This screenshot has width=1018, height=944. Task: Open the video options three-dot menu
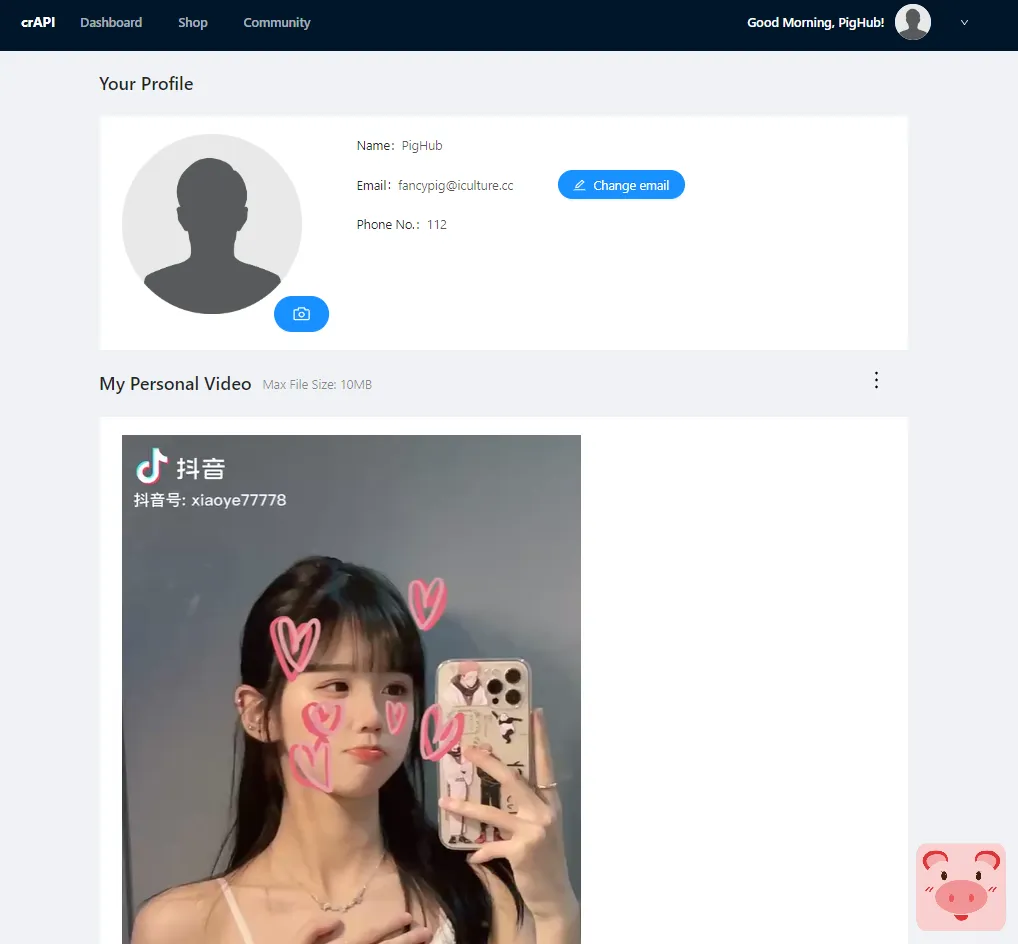(876, 380)
